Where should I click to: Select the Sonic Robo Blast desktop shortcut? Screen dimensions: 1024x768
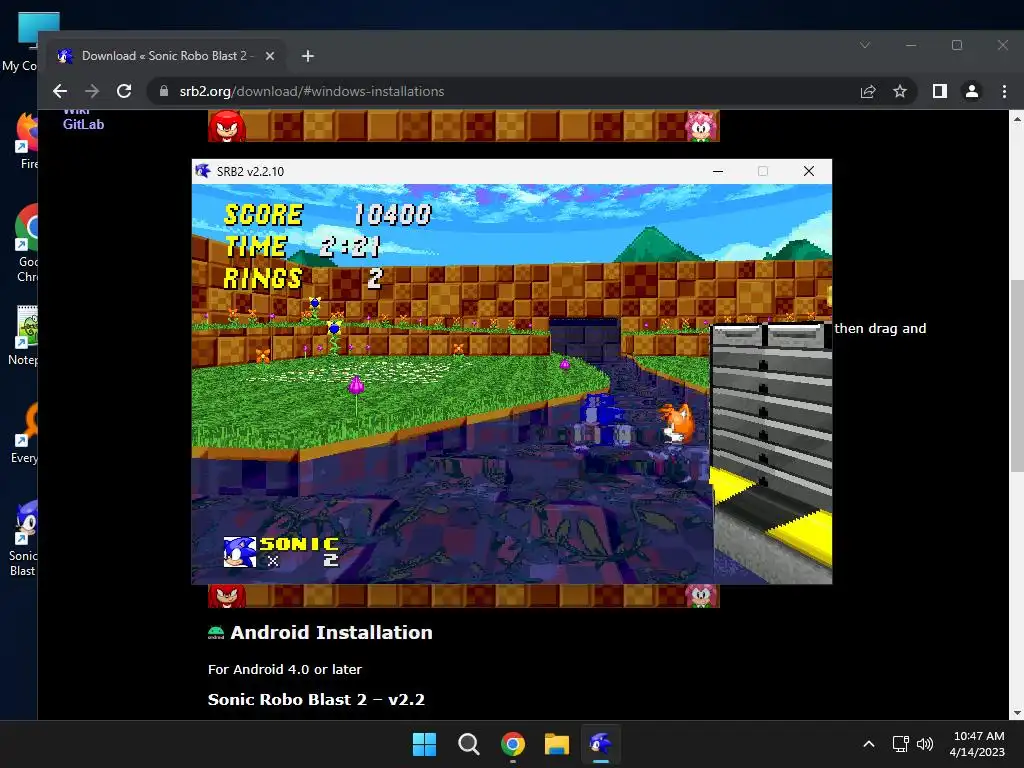coord(24,539)
